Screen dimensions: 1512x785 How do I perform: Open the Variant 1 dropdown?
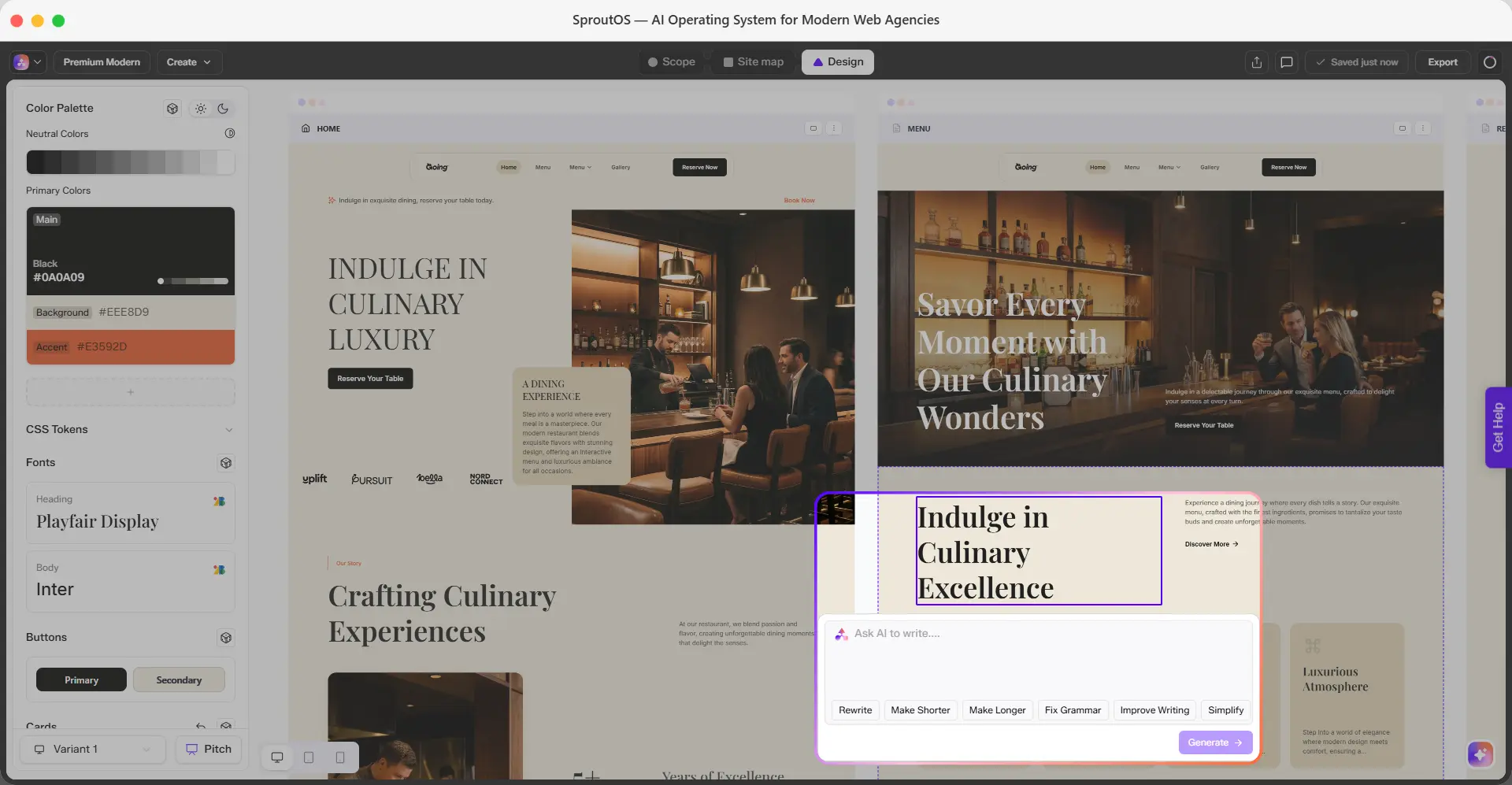click(92, 750)
